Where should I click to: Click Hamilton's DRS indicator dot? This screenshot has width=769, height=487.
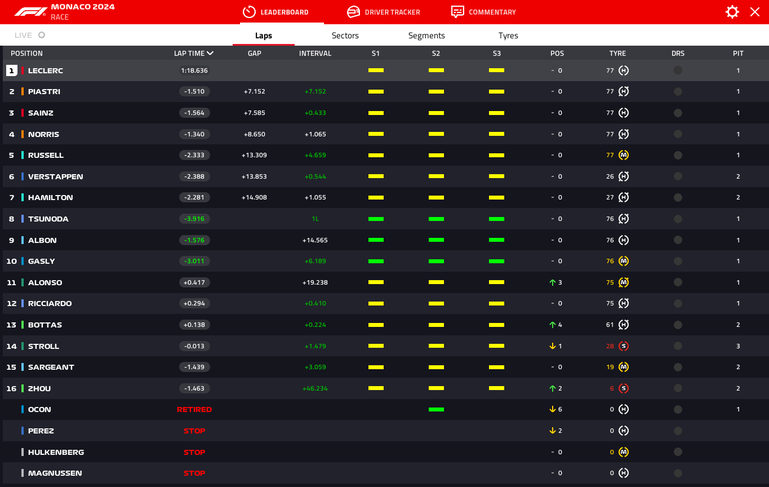click(678, 198)
